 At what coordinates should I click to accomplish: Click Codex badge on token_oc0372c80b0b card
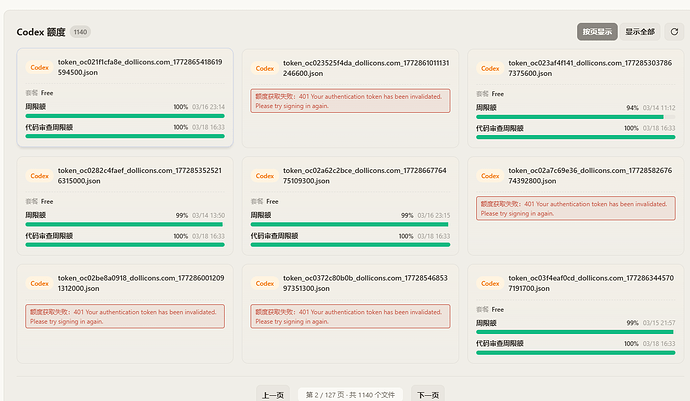(265, 283)
